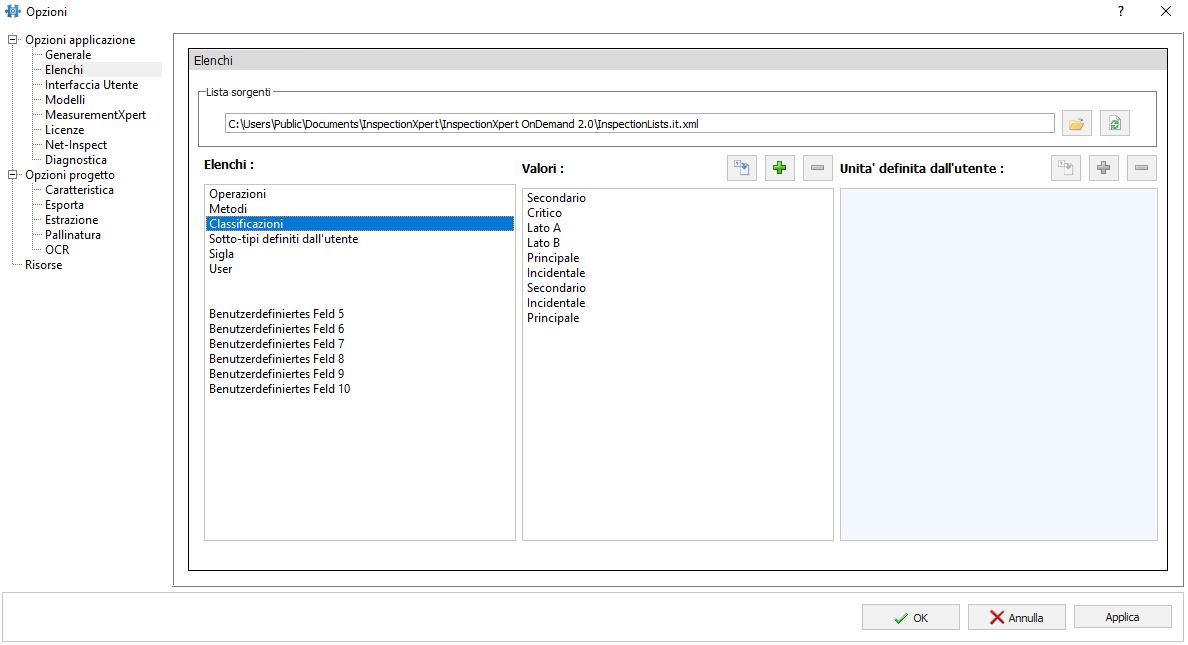
Task: Go to Modelli options
Action: [65, 100]
